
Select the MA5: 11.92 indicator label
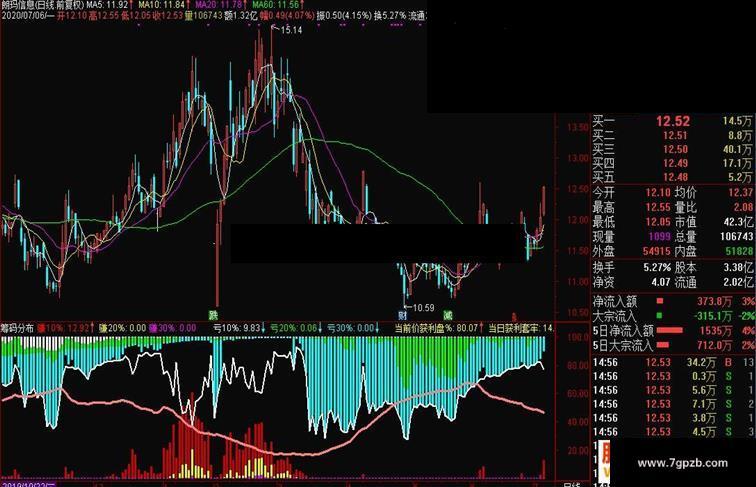[107, 5]
